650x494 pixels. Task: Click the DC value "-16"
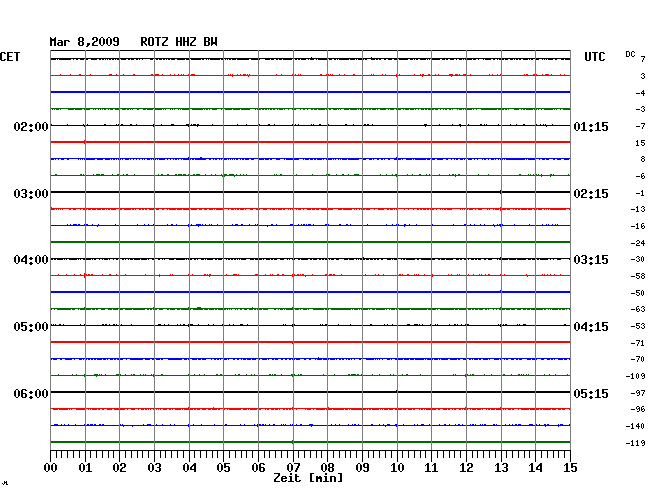638,226
